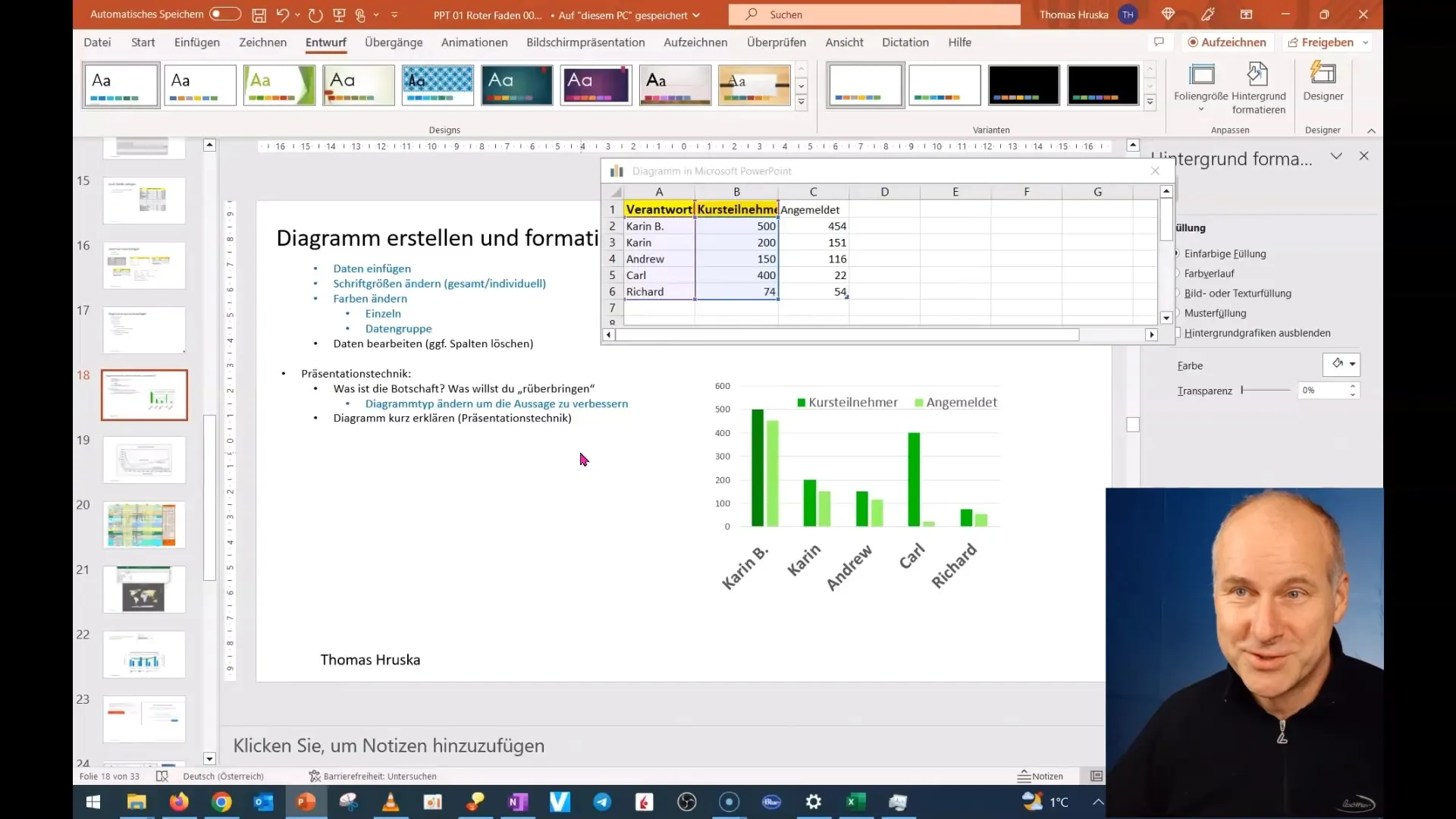Click Daten einfügen hyperlink
This screenshot has height=819, width=1456.
point(372,268)
